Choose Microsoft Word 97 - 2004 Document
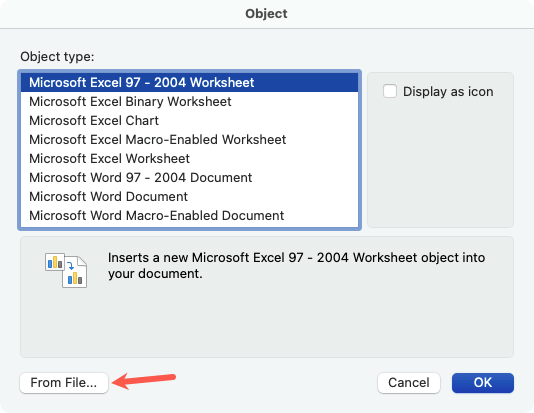 pos(189,178)
